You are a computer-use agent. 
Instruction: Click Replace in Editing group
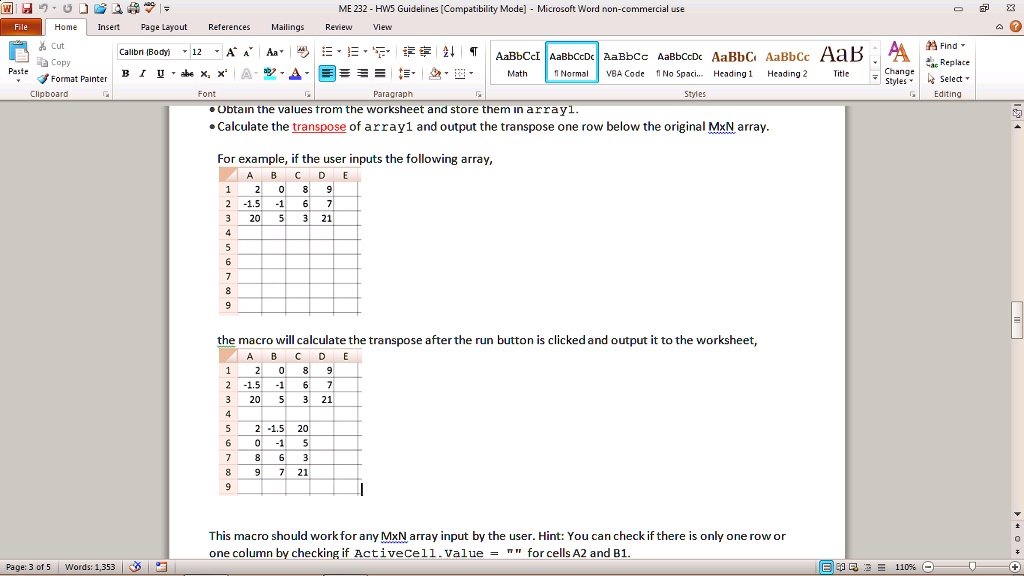948,63
